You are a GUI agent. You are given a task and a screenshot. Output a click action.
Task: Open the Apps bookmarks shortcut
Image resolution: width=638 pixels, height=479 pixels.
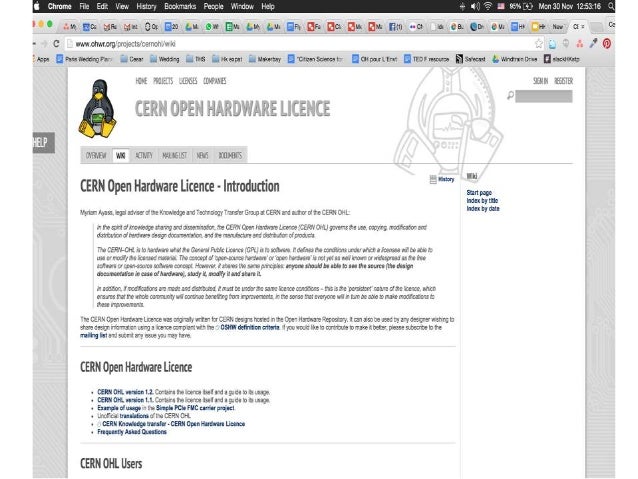click(41, 59)
